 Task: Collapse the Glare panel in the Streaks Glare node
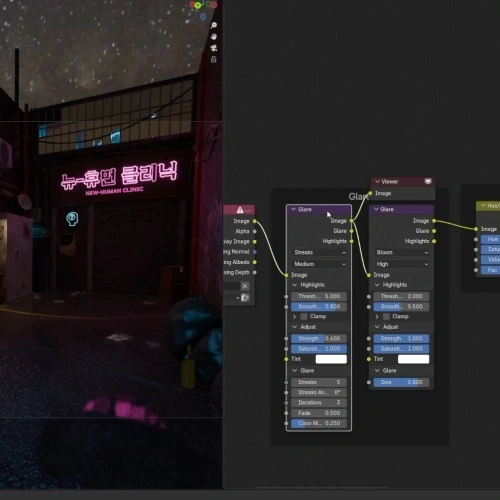coord(295,370)
